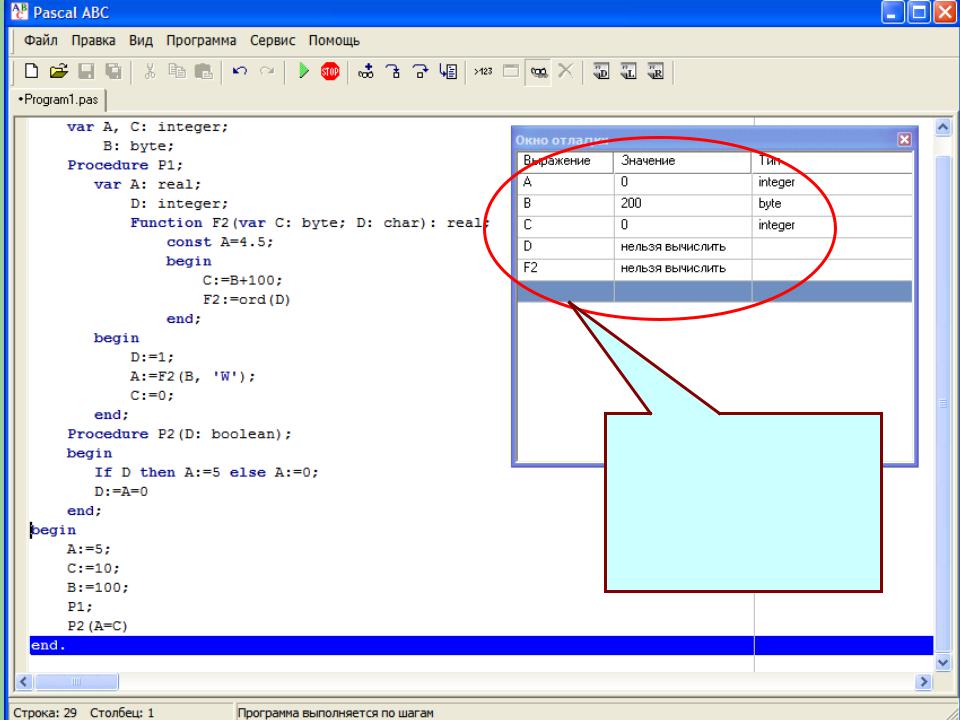
Task: Add expression to watch with the glasses-plus icon
Action: coord(366,72)
